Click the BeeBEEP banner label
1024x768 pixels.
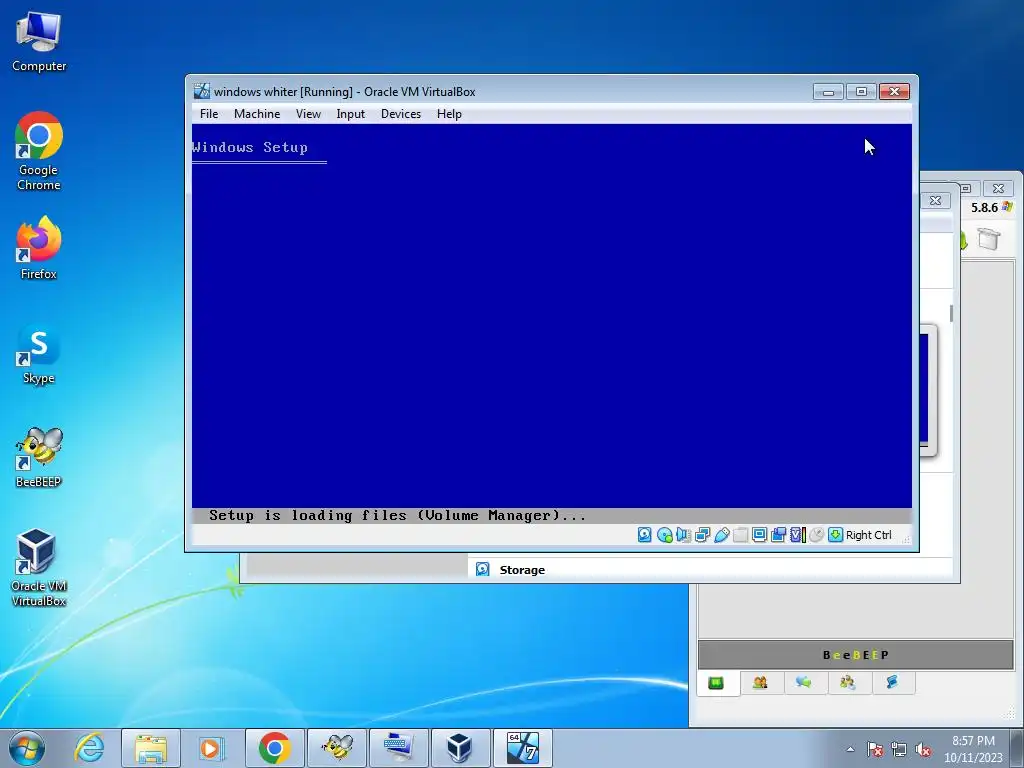(856, 655)
